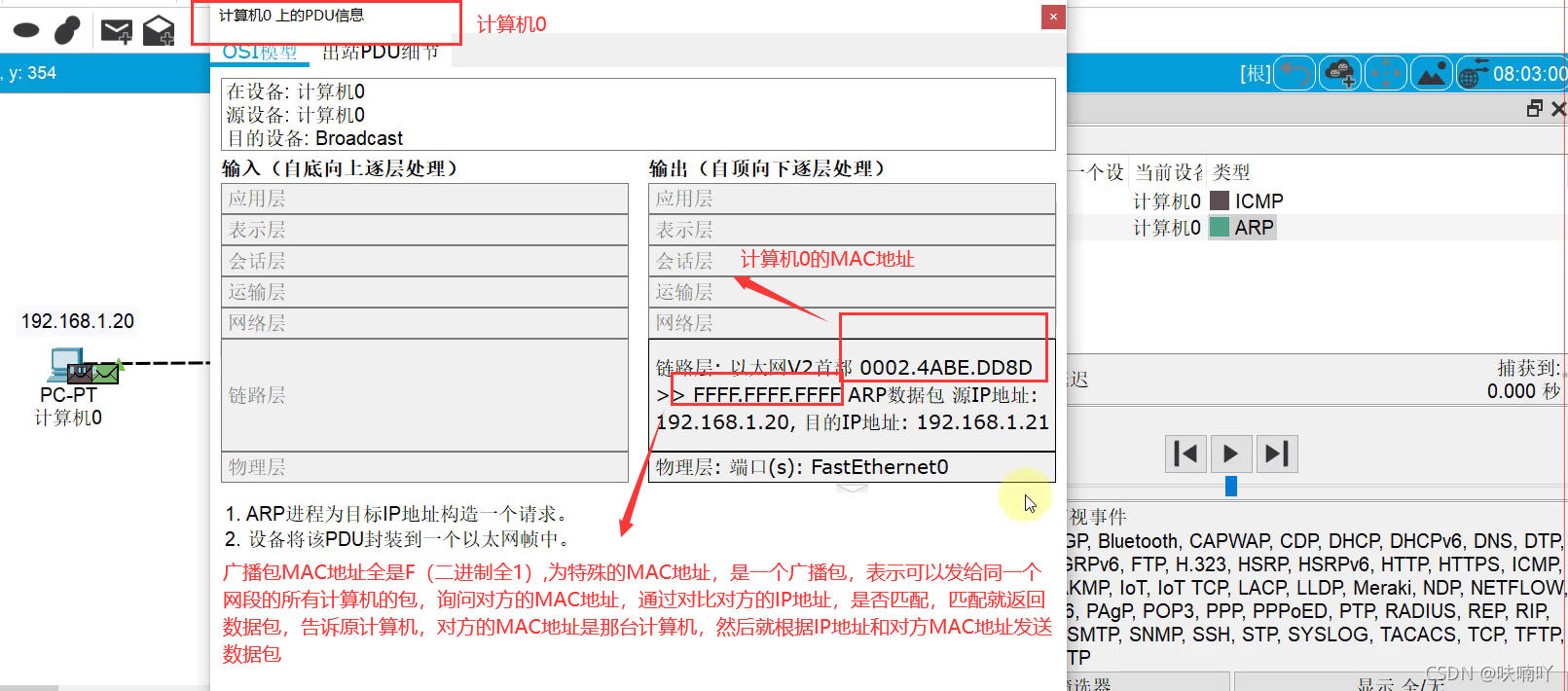
Task: Click the New Cluster cloud icon
Action: 1340,73
